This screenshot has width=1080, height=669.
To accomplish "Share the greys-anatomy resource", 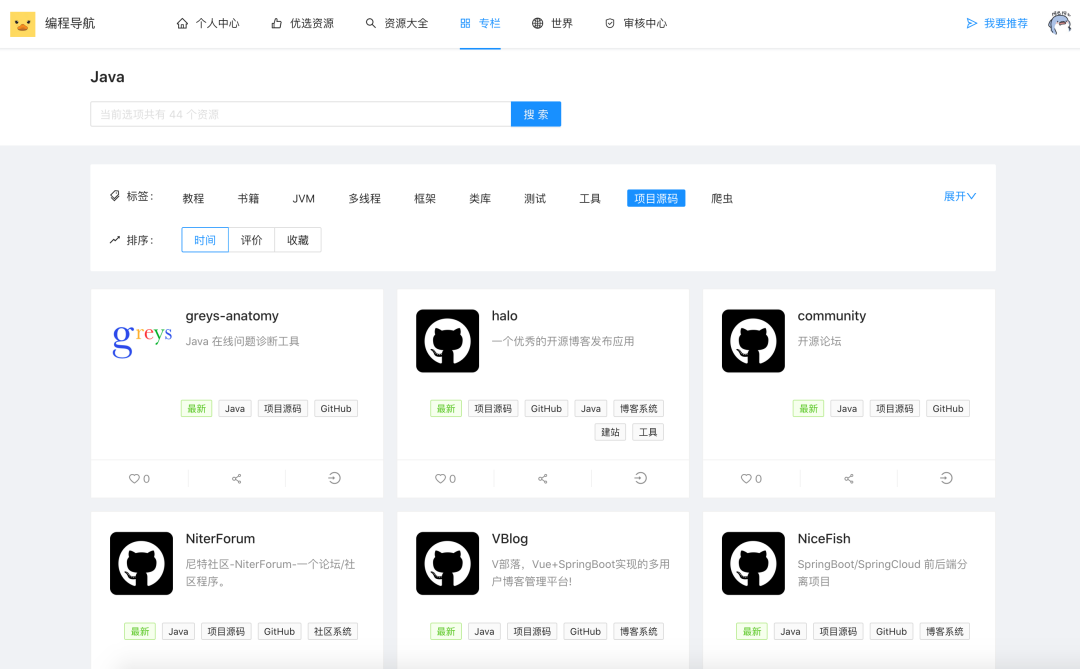I will pyautogui.click(x=237, y=479).
